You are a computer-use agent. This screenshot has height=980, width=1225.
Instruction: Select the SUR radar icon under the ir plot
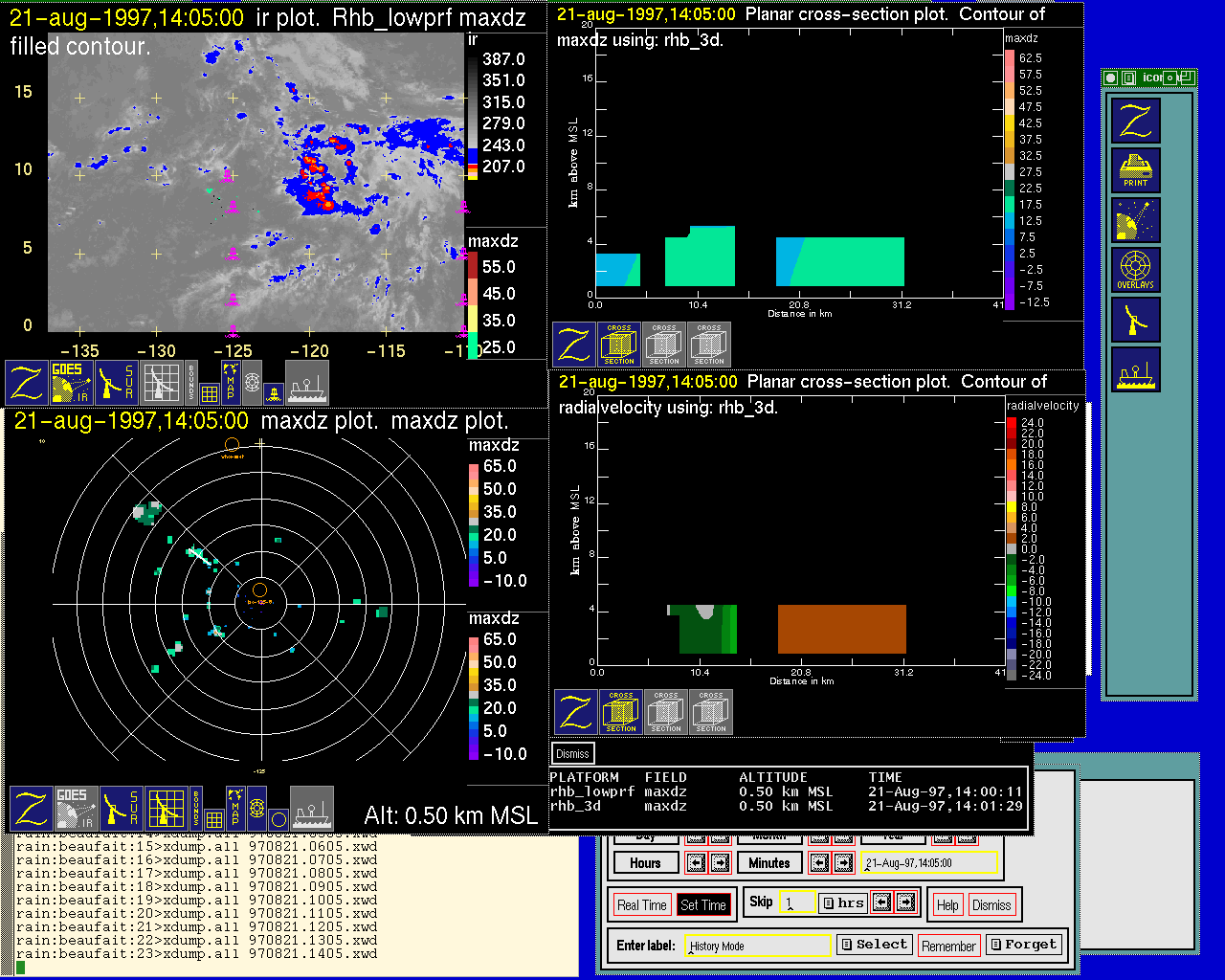pyautogui.click(x=117, y=382)
